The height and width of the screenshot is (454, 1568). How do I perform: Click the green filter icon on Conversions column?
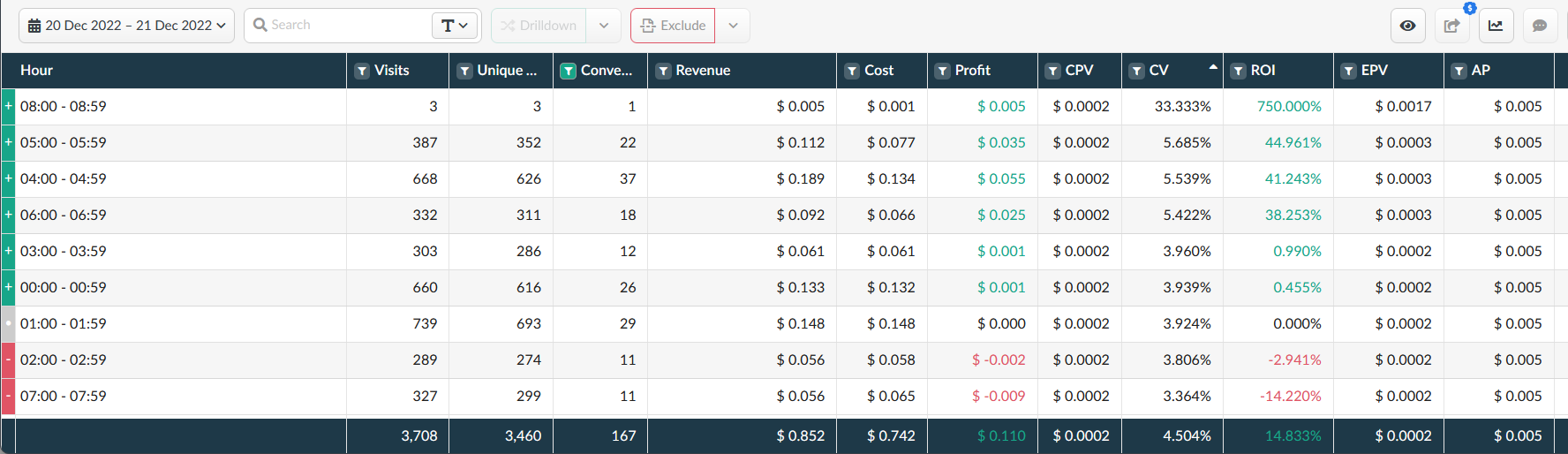click(569, 71)
